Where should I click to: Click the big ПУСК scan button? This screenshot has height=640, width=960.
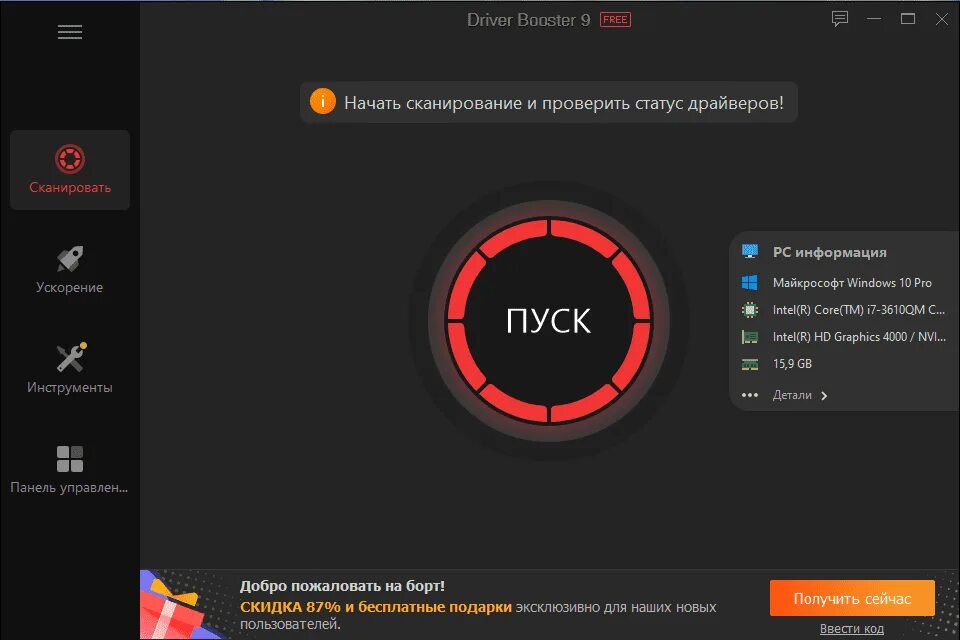549,320
